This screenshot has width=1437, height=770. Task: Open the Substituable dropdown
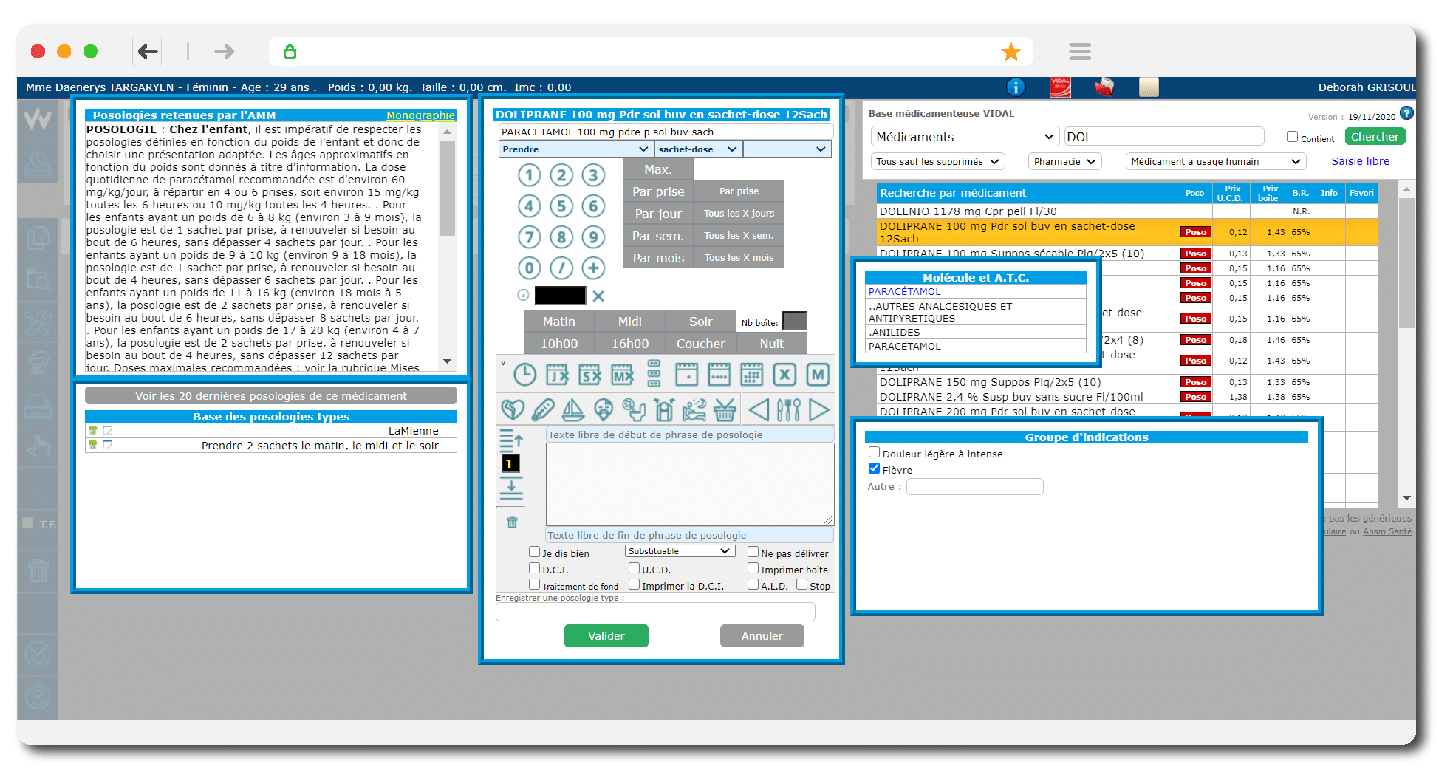pos(680,550)
